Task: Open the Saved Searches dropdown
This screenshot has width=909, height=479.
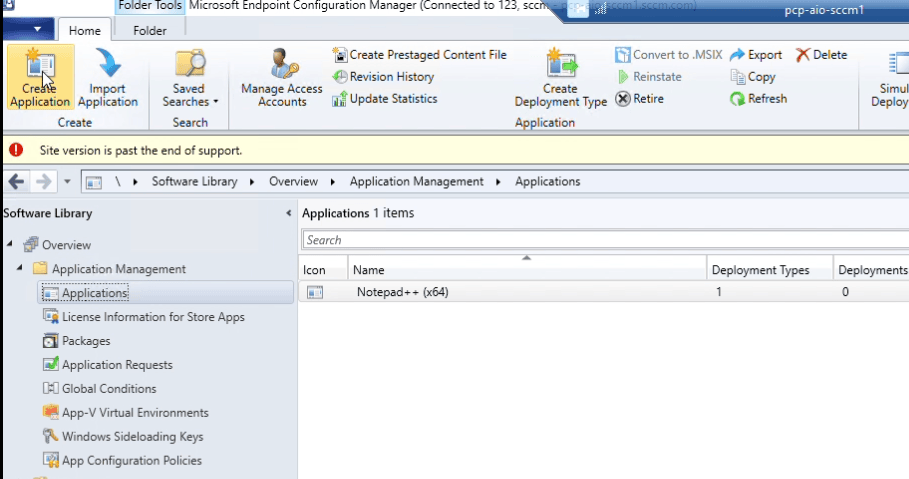Action: pyautogui.click(x=190, y=77)
